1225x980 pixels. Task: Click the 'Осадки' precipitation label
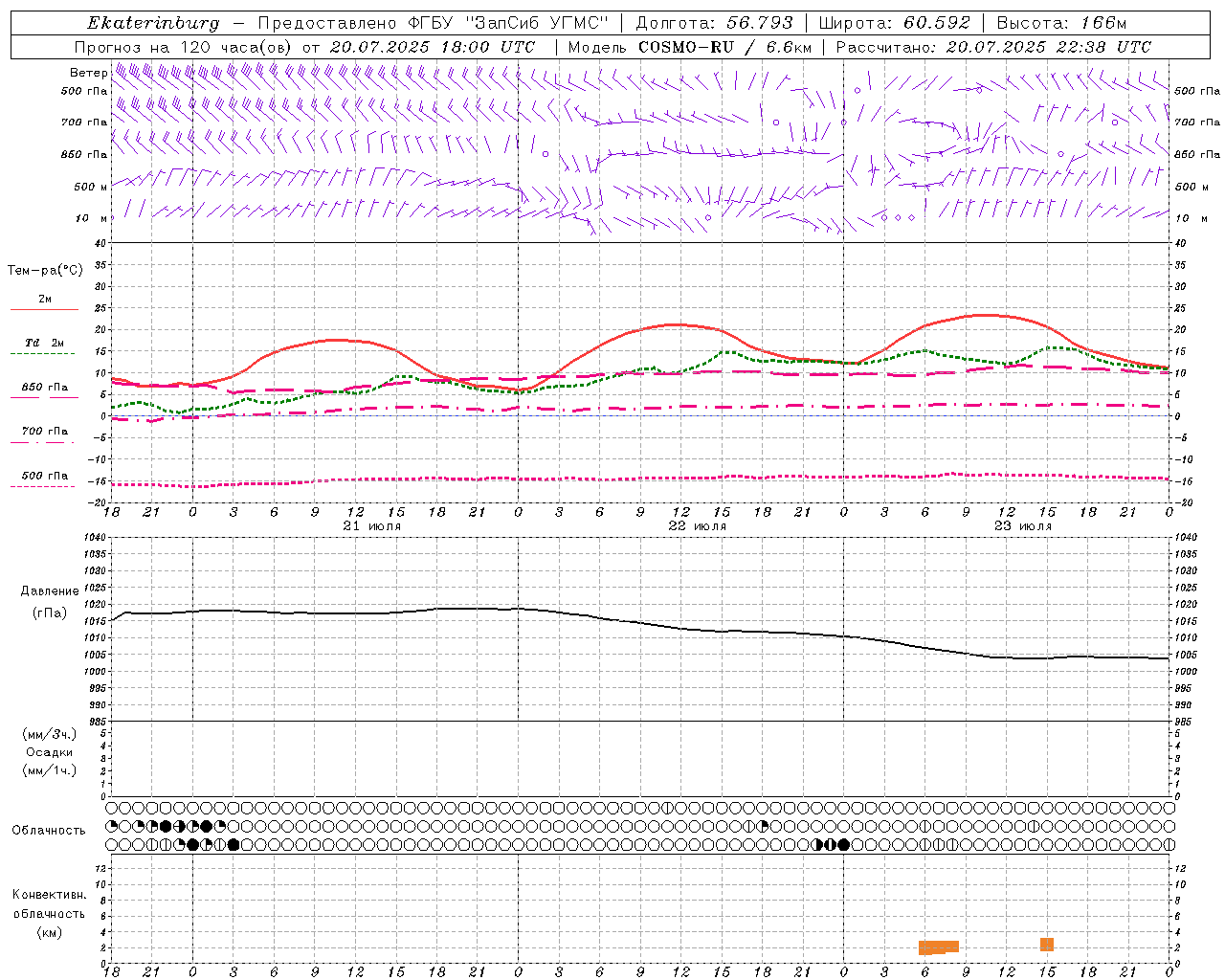click(50, 752)
